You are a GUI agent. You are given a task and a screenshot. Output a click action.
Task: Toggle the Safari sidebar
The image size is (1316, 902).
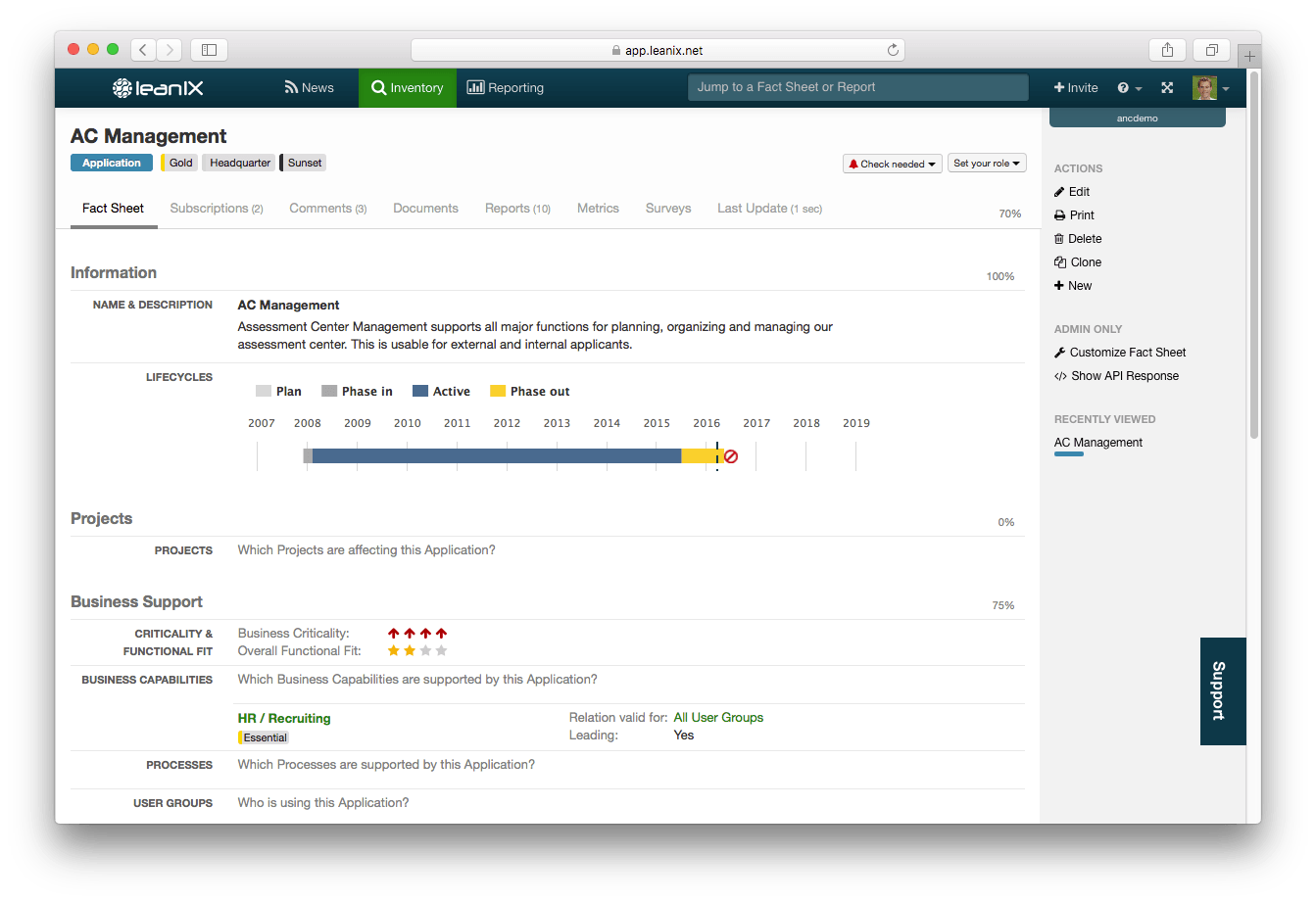pyautogui.click(x=209, y=50)
